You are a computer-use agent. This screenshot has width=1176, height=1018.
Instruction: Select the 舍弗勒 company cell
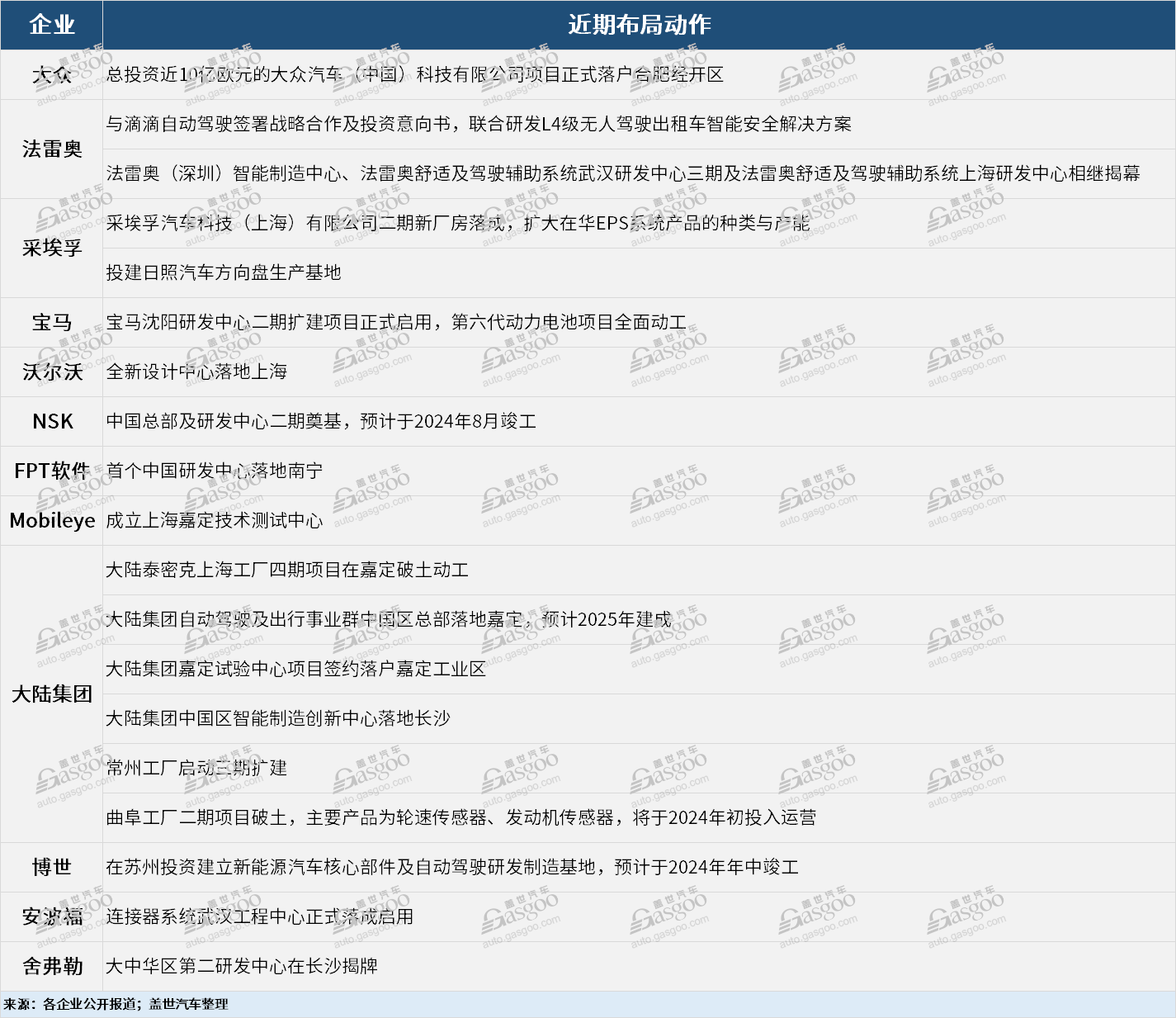coord(51,967)
